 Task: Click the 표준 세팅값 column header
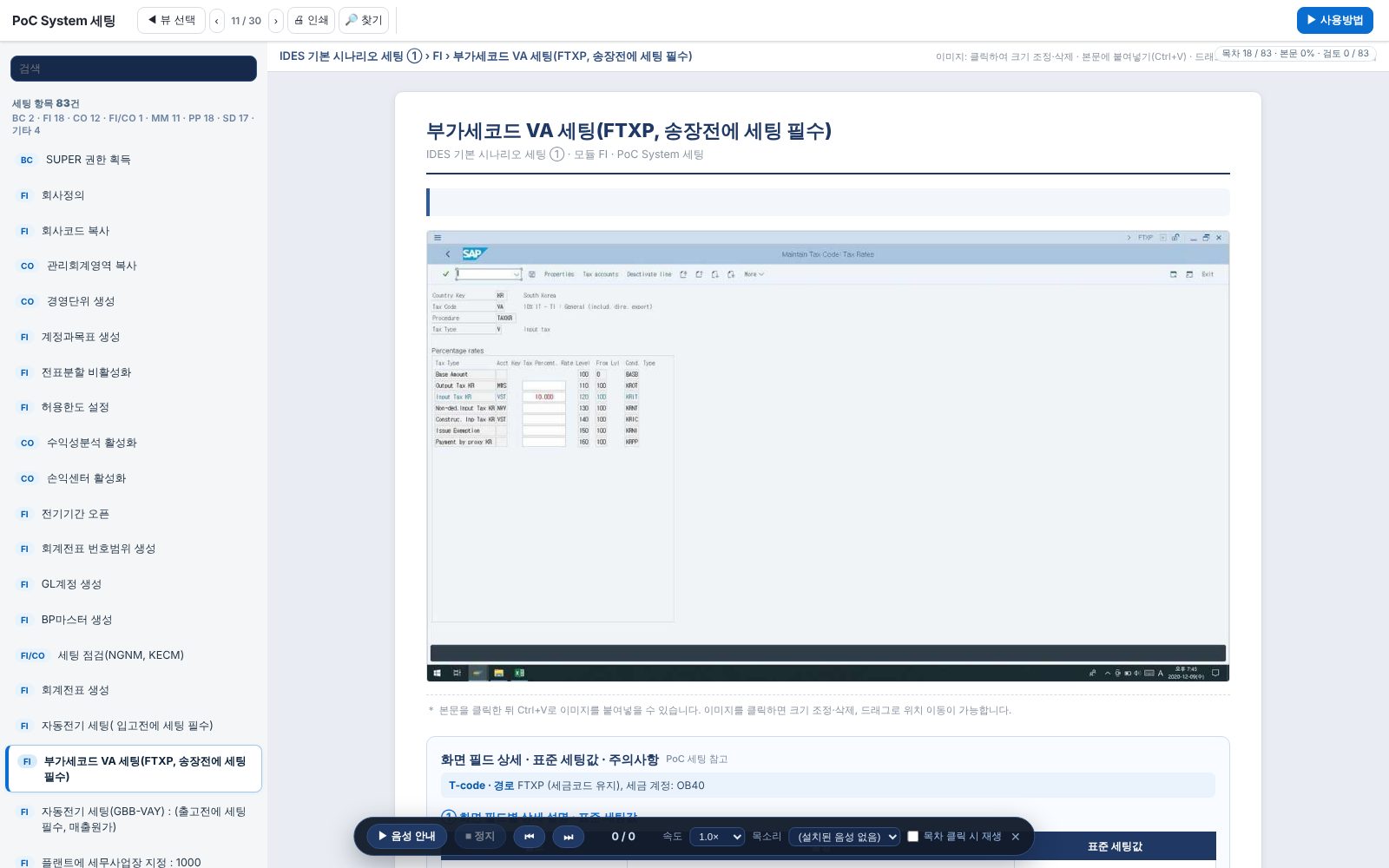pyautogui.click(x=1115, y=846)
